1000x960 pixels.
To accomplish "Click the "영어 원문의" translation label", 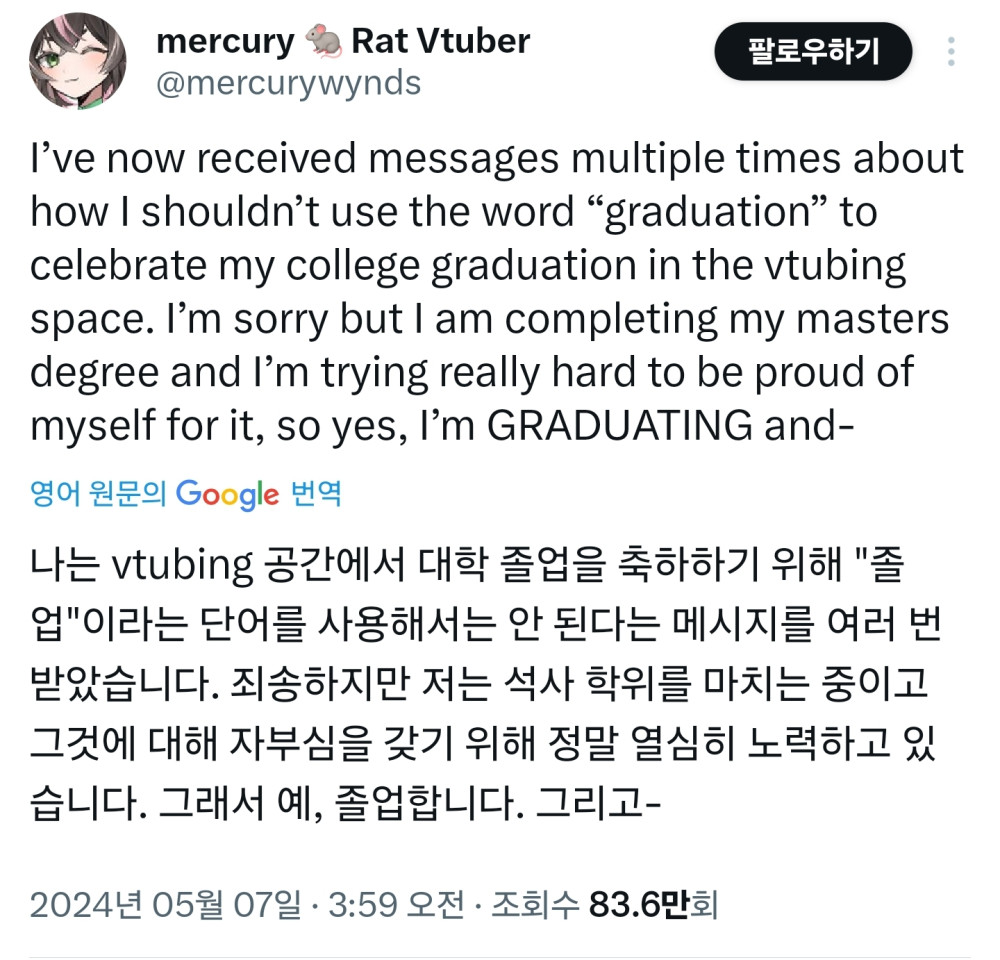I will click(99, 494).
